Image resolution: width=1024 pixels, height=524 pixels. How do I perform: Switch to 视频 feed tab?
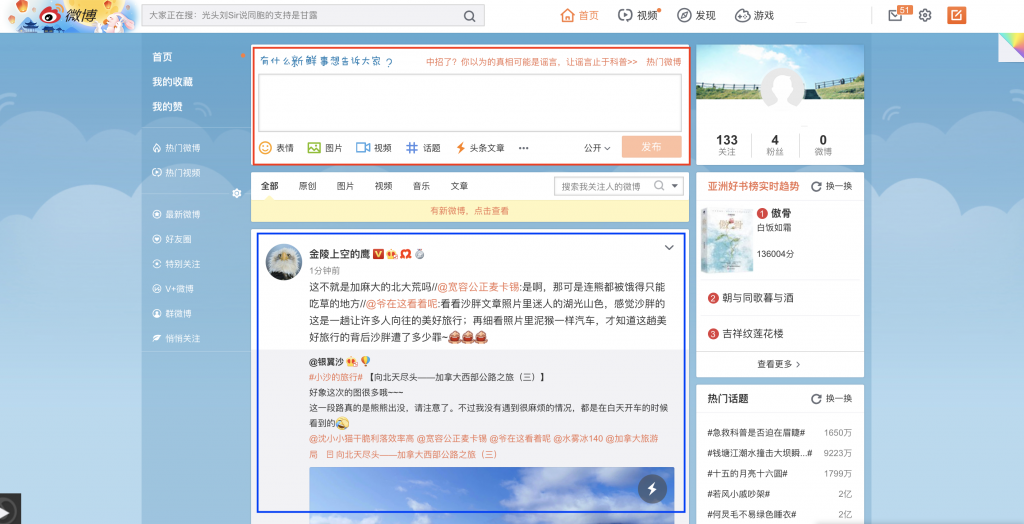pyautogui.click(x=383, y=186)
